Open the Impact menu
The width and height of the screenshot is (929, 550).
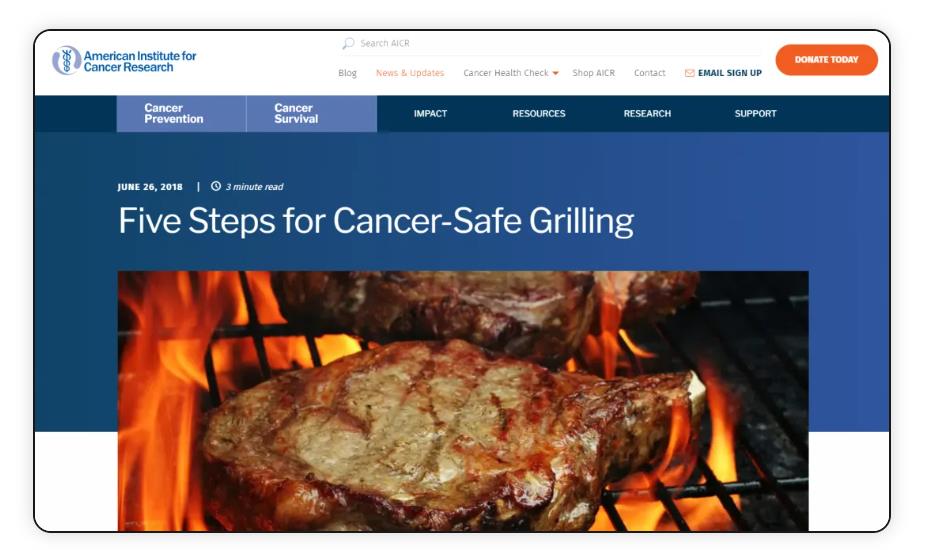click(430, 114)
